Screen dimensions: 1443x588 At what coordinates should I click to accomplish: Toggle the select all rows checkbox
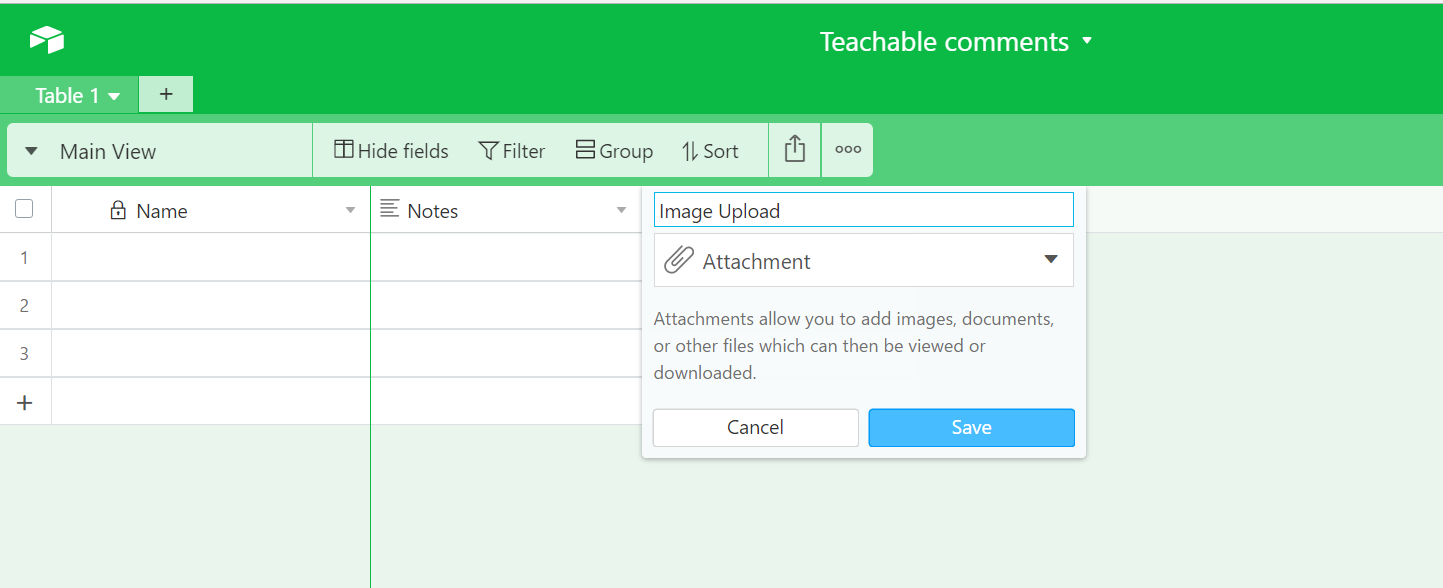pos(25,209)
